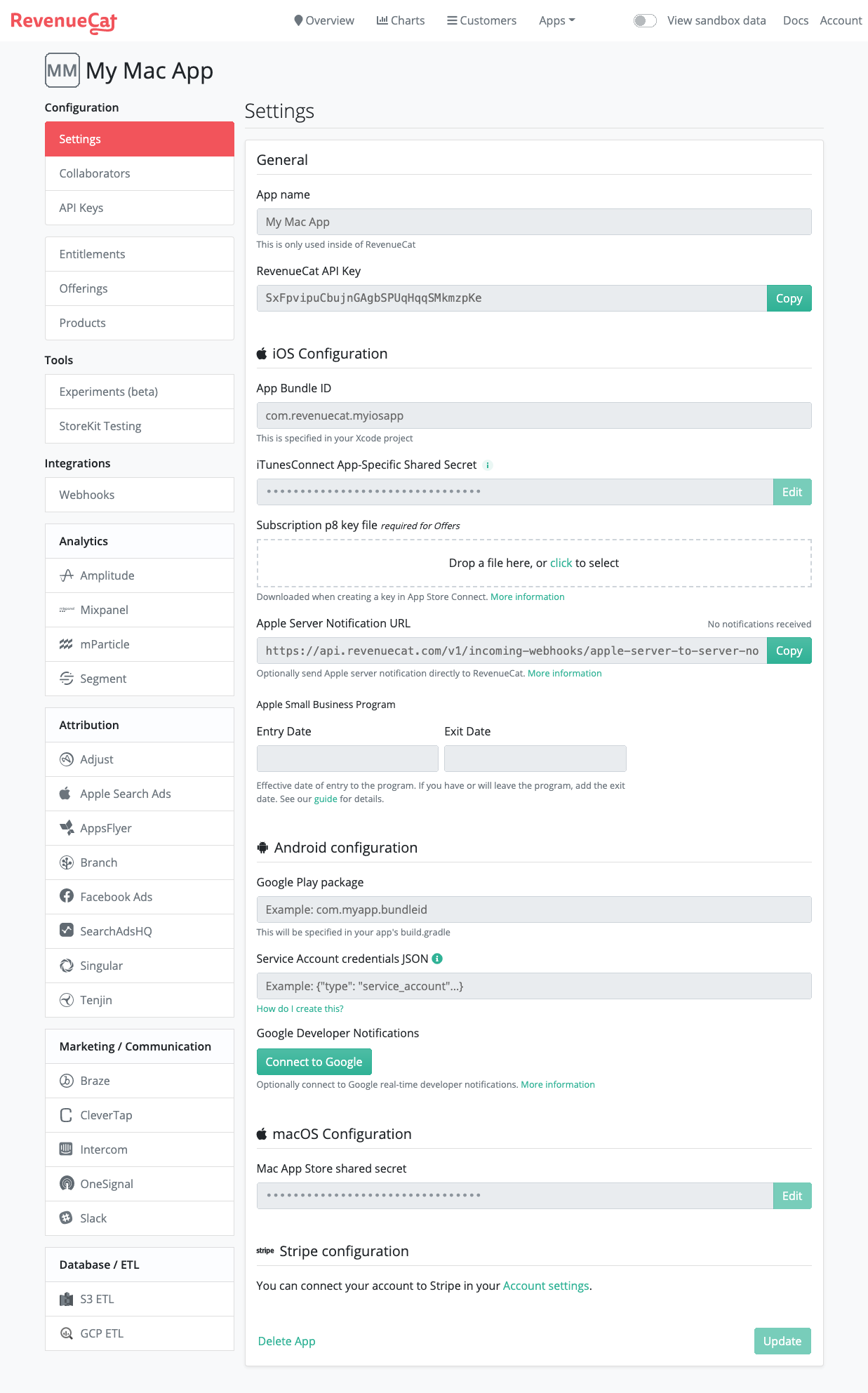Click info icon beside iTunesConnect Shared Secret
Viewport: 868px width, 1393px height.
(x=488, y=465)
